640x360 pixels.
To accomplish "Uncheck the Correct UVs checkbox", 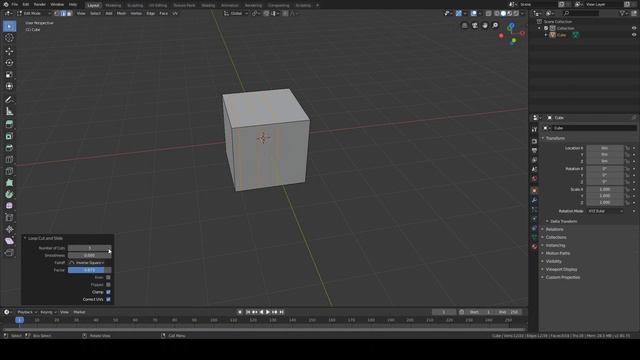I will pyautogui.click(x=108, y=300).
